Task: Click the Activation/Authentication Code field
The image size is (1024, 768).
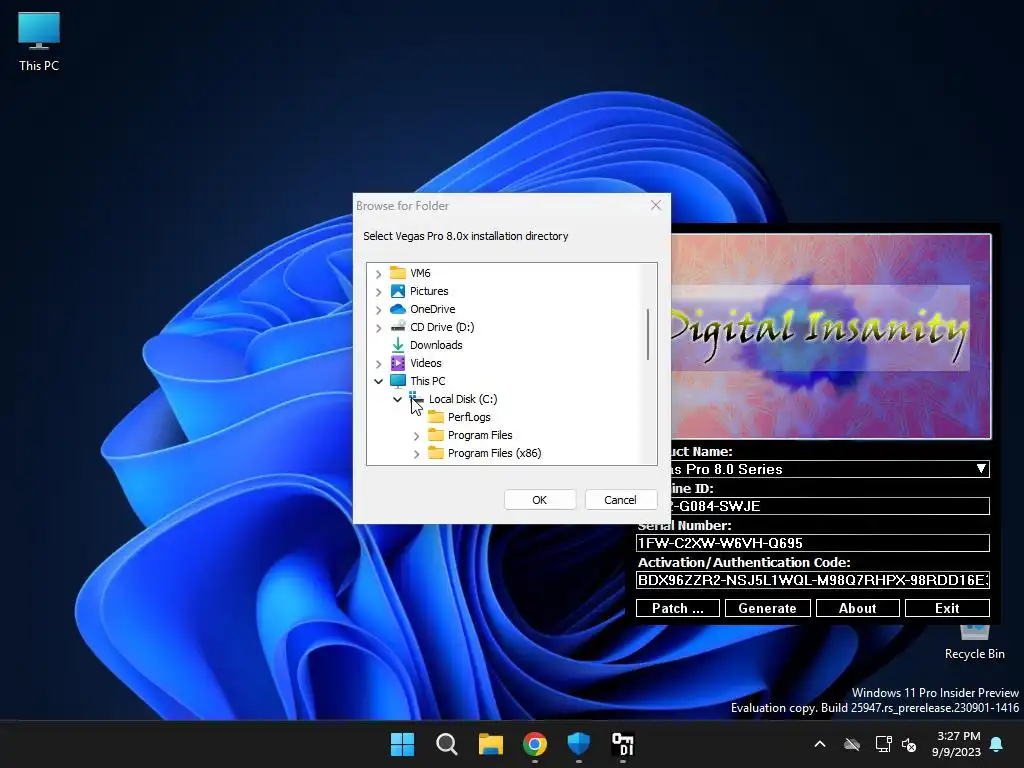Action: [x=812, y=580]
